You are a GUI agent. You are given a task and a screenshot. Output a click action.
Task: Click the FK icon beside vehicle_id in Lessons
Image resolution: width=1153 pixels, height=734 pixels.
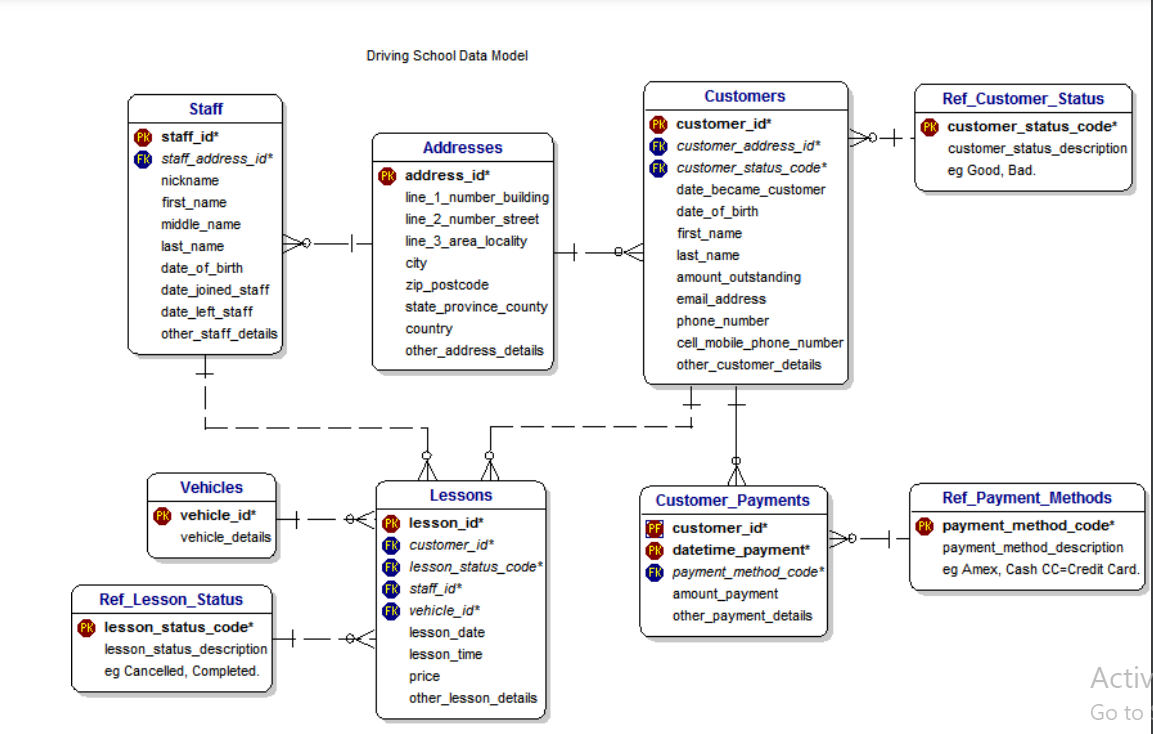click(x=391, y=610)
